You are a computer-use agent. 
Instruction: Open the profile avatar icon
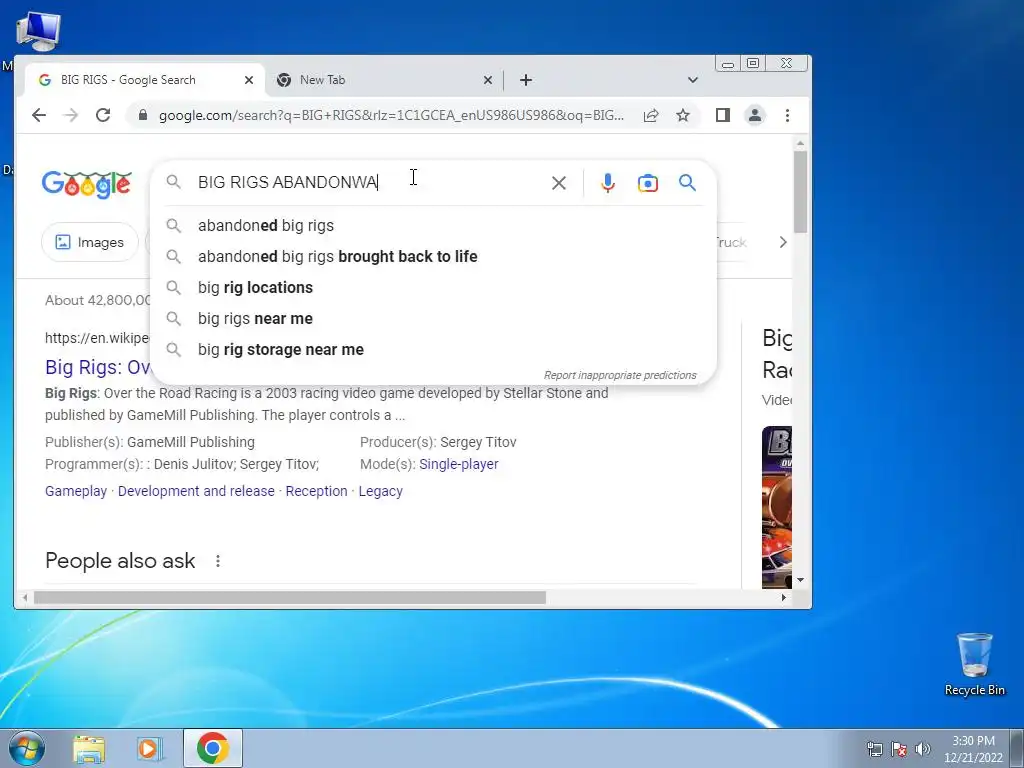click(x=755, y=116)
